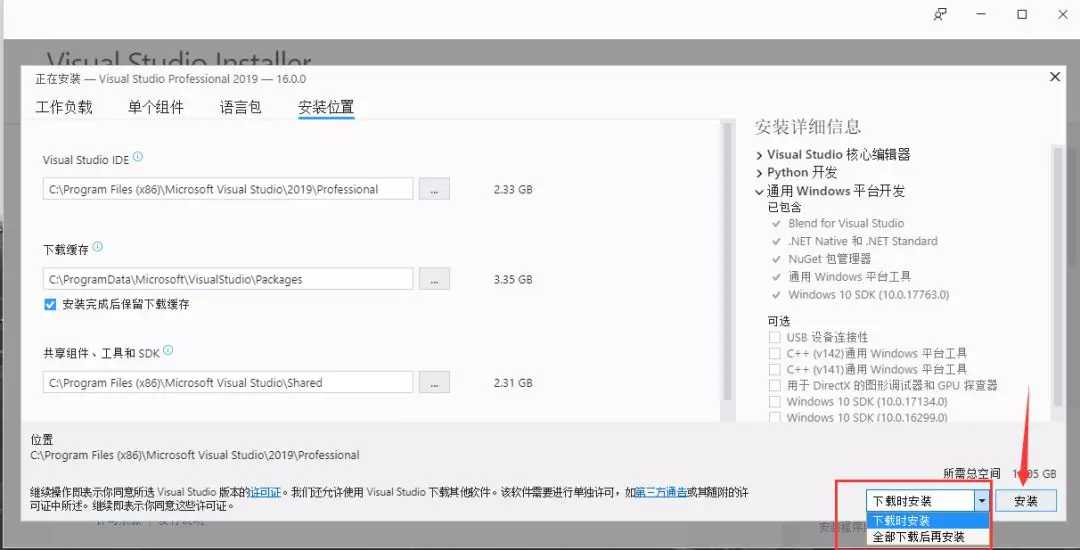
Task: Open the 语言包 tab
Action: click(x=240, y=107)
